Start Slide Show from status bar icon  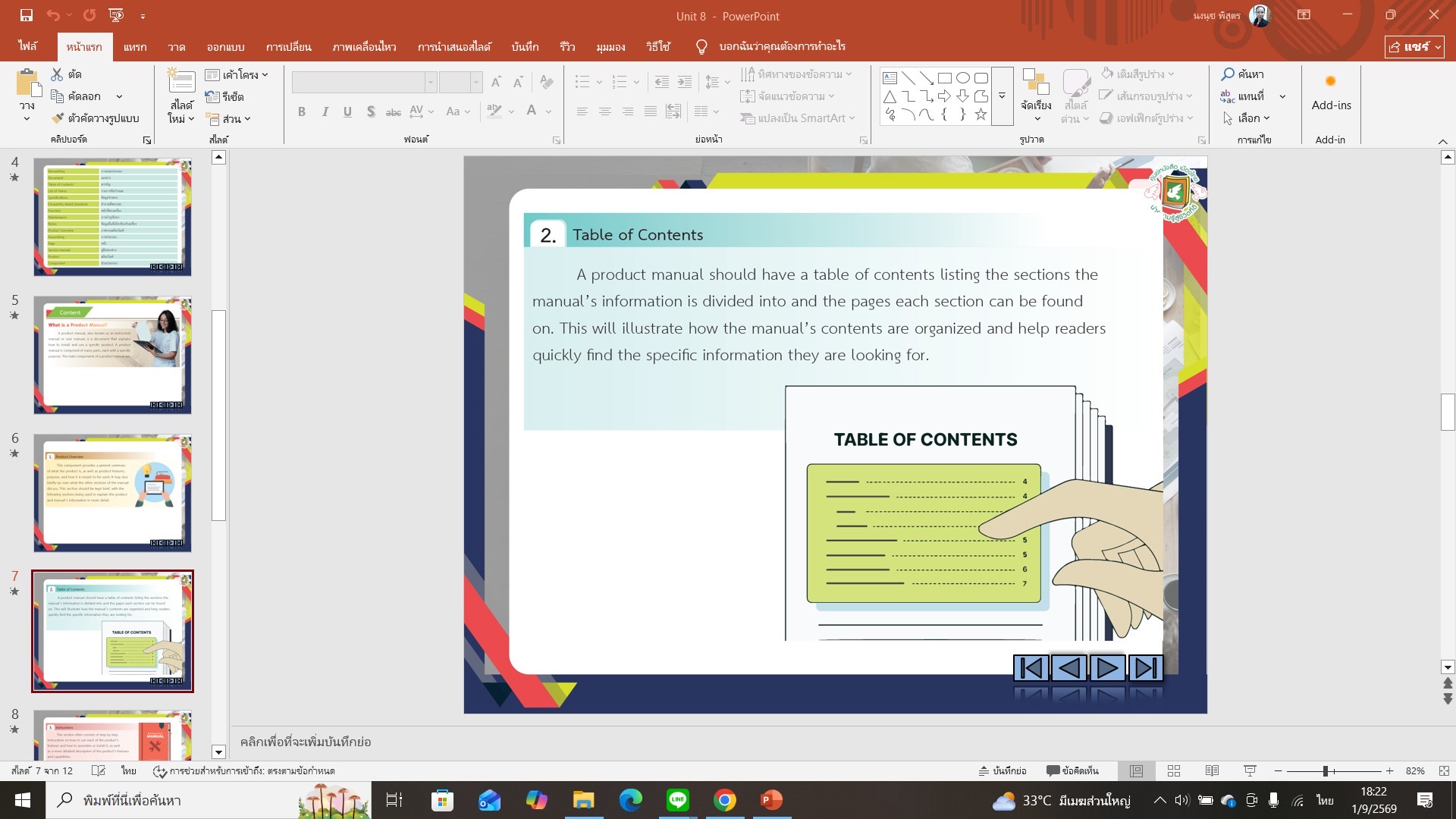(1250, 770)
